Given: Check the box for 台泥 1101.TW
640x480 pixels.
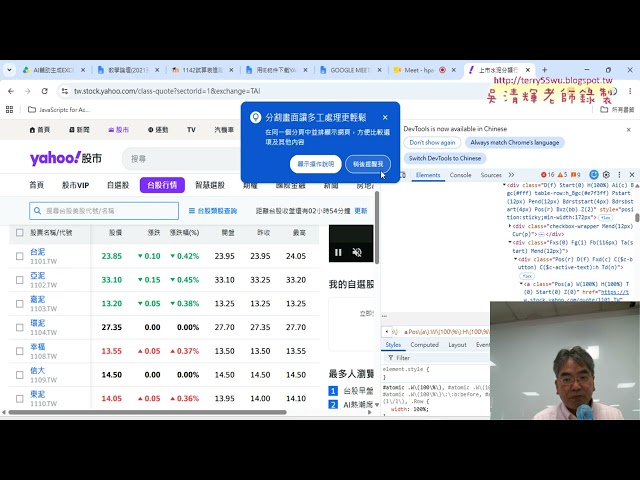Looking at the screenshot, I should [x=20, y=256].
